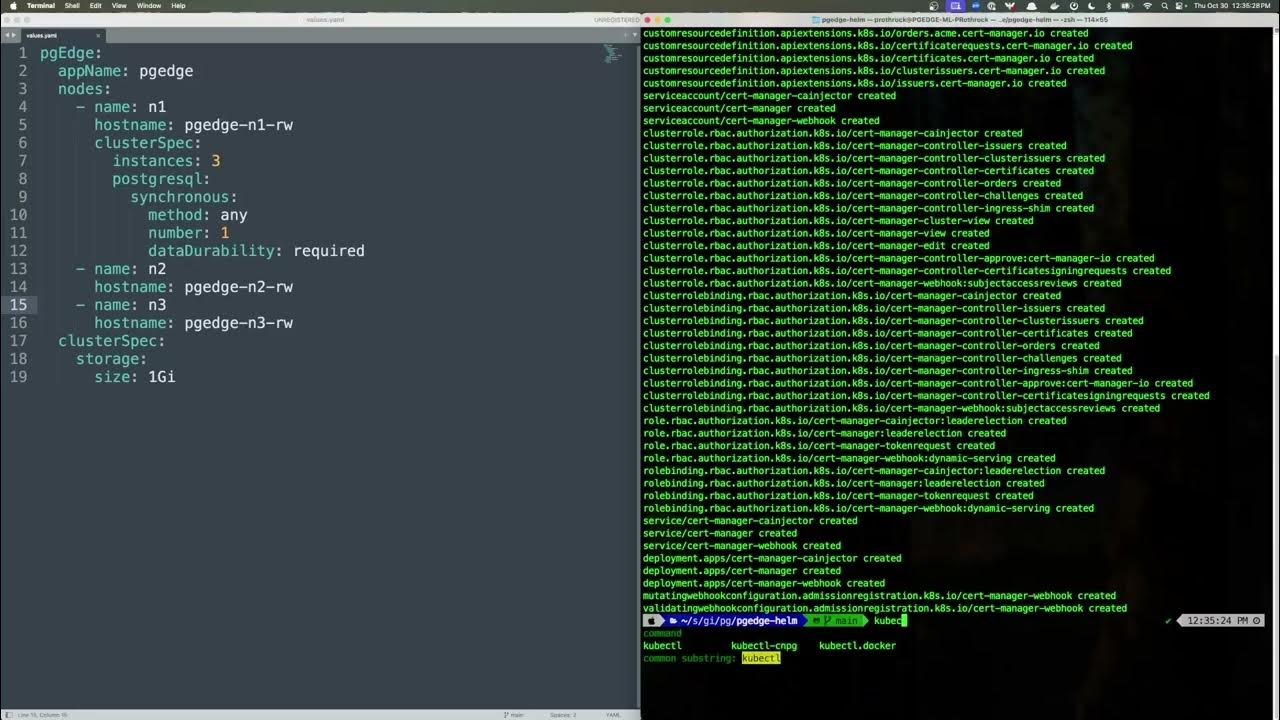Open the Window menu
The image size is (1280, 720).
point(149,5)
